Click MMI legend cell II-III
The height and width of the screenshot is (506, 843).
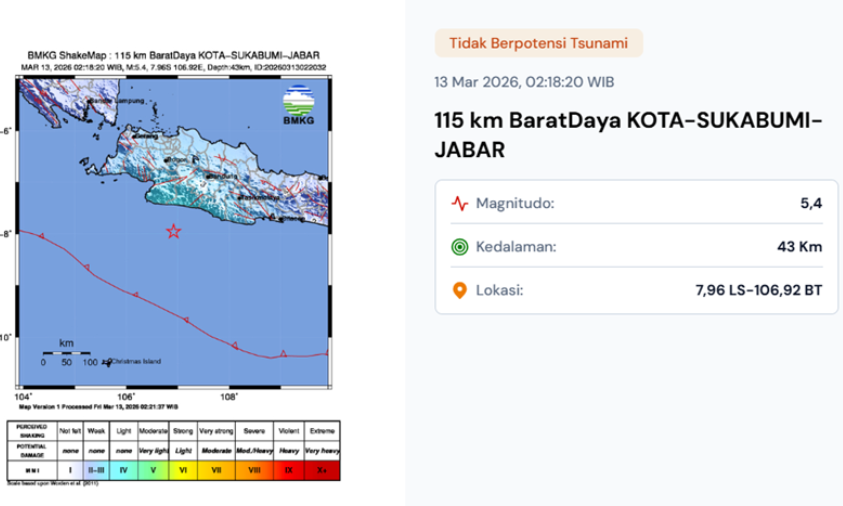coord(96,470)
